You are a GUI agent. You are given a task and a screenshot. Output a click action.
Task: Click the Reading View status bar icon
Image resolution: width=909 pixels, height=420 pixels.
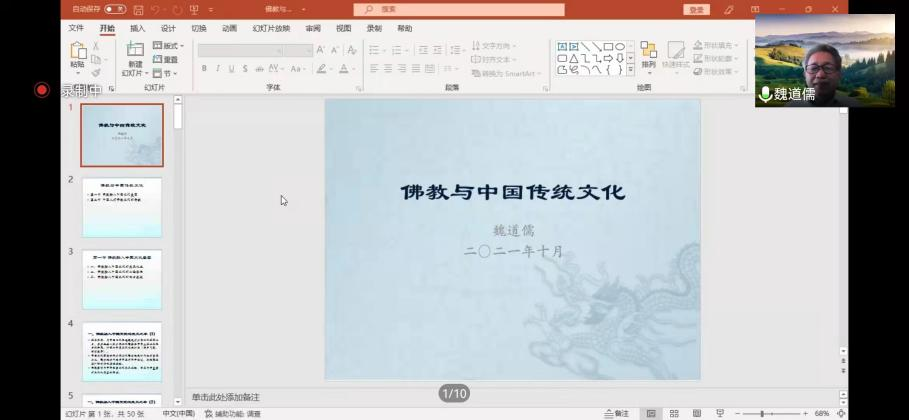695,413
